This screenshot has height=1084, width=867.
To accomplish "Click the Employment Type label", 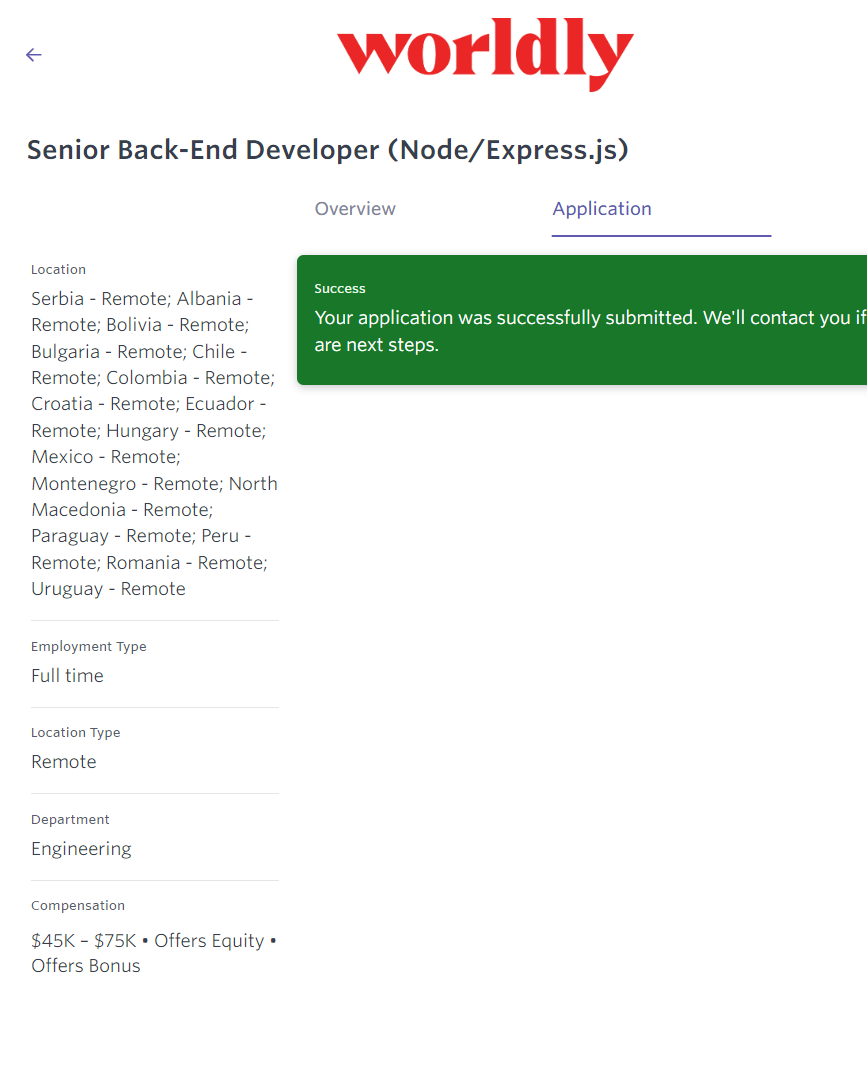I will pyautogui.click(x=88, y=647).
